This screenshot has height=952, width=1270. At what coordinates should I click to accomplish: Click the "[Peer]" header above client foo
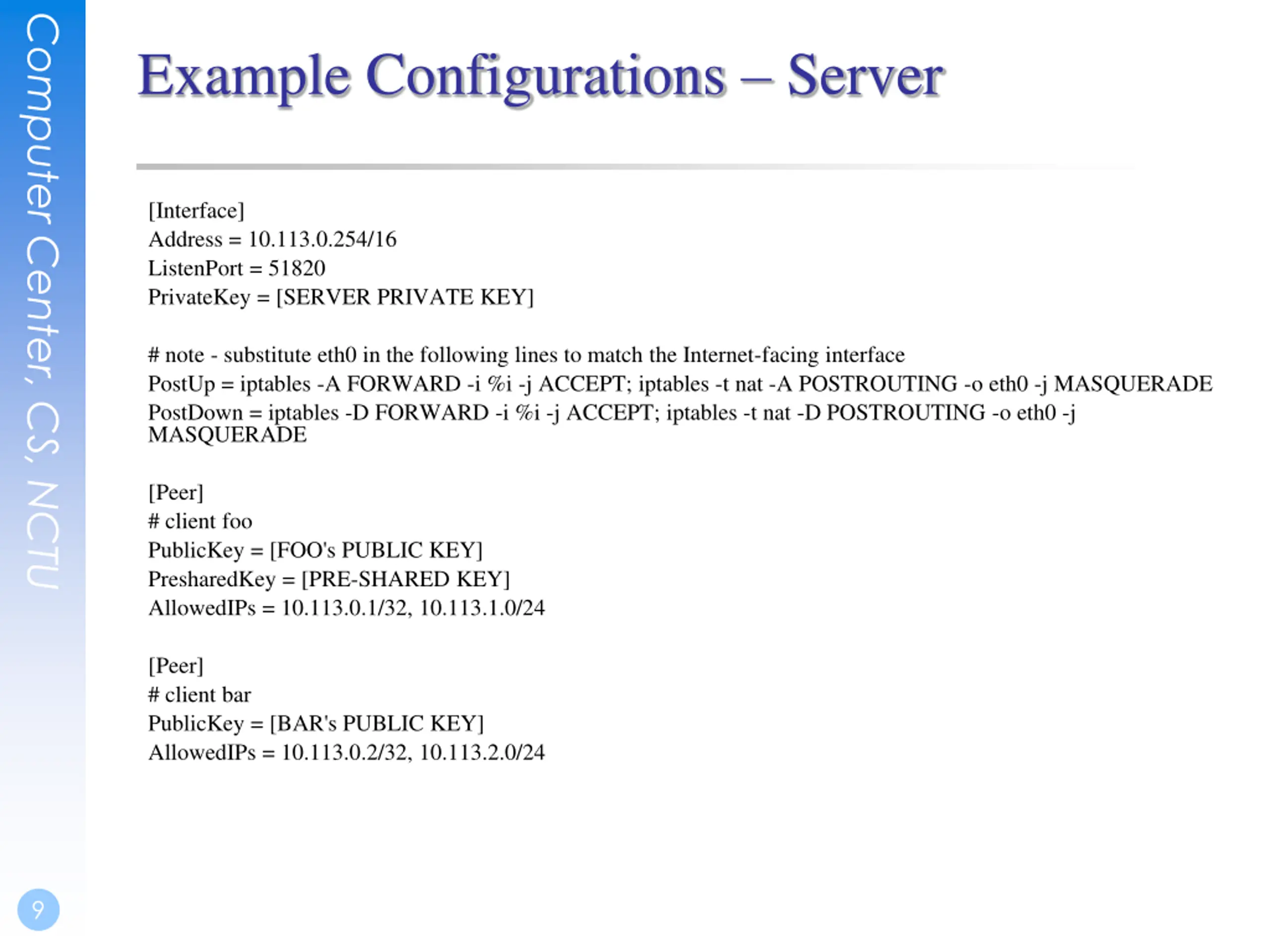[176, 492]
